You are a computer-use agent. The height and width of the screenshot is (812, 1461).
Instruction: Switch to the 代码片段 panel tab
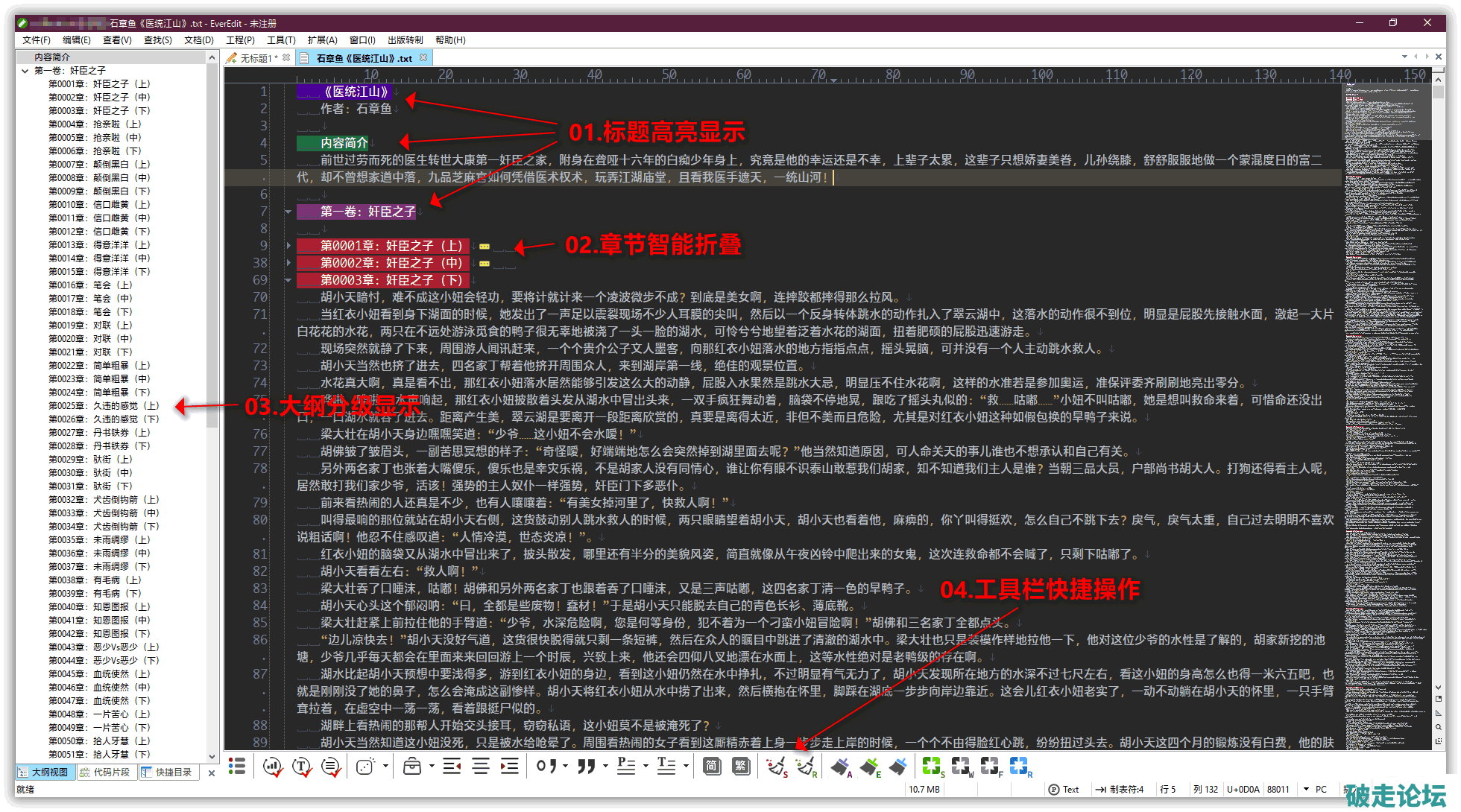(x=106, y=773)
